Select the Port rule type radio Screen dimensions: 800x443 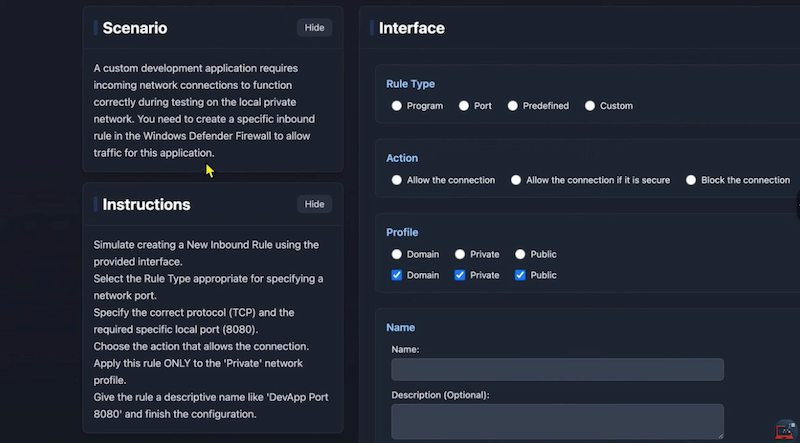pyautogui.click(x=464, y=106)
